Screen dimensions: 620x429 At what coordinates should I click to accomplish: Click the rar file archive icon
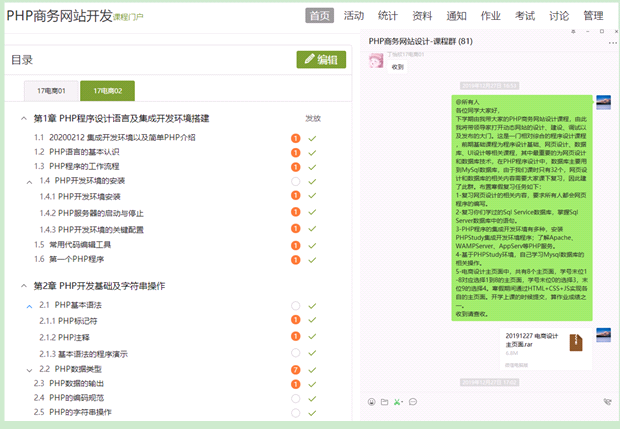click(x=576, y=343)
